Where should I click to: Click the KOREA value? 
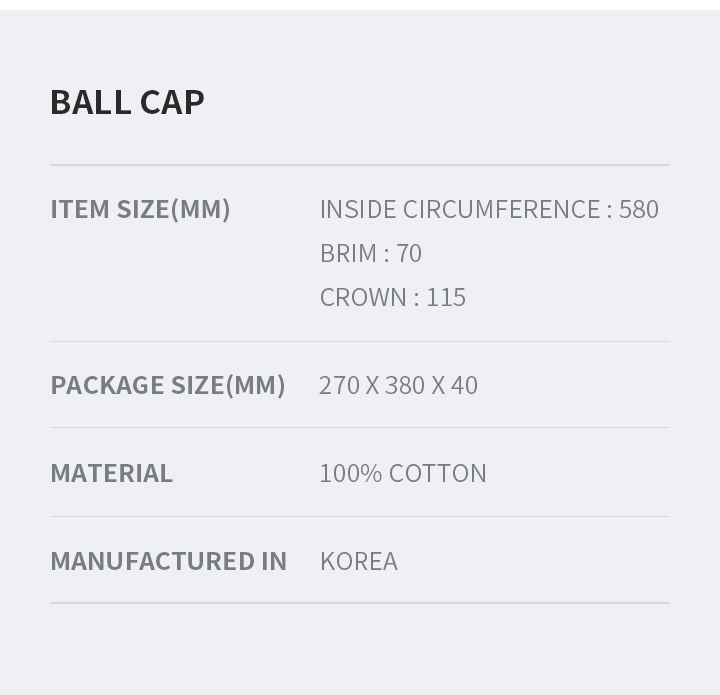coord(359,561)
